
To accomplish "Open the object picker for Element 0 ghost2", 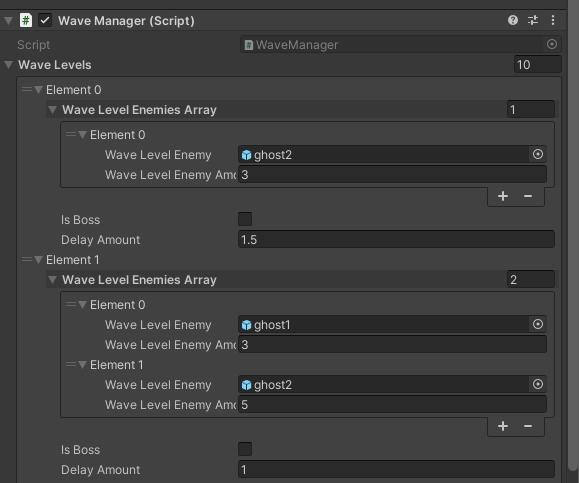I will [x=538, y=154].
